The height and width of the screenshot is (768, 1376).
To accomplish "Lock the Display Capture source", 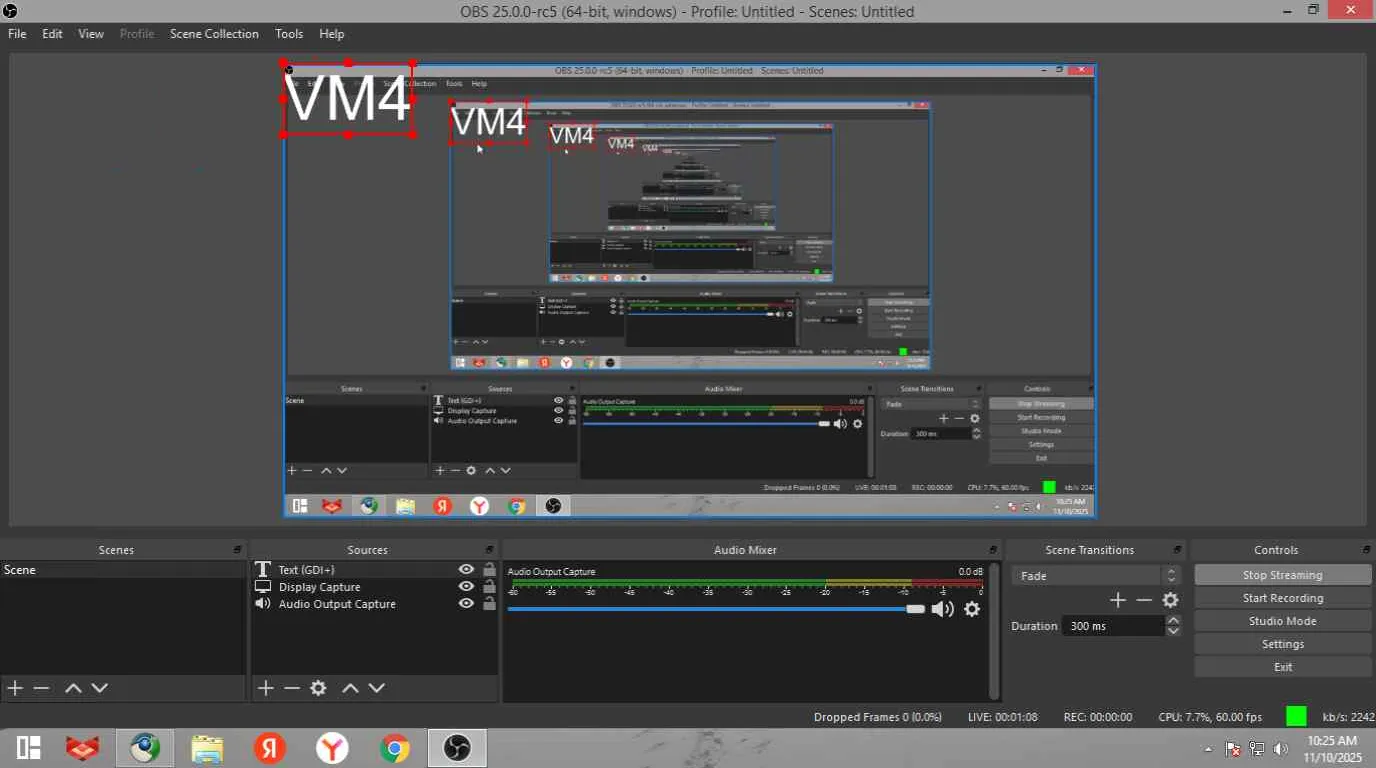I will (x=489, y=587).
